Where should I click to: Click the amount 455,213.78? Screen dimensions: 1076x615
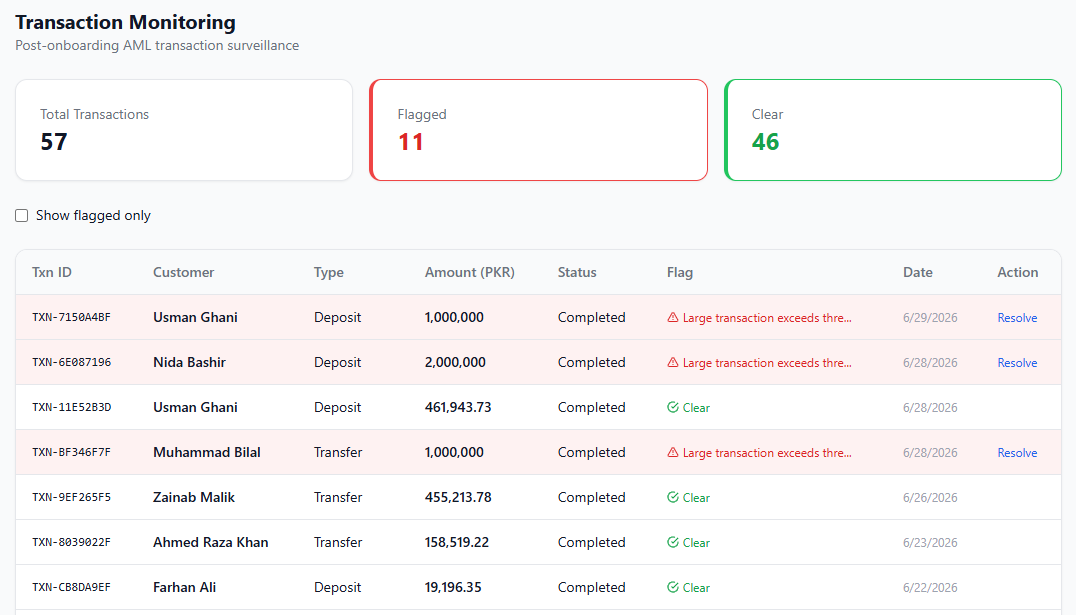click(x=458, y=497)
